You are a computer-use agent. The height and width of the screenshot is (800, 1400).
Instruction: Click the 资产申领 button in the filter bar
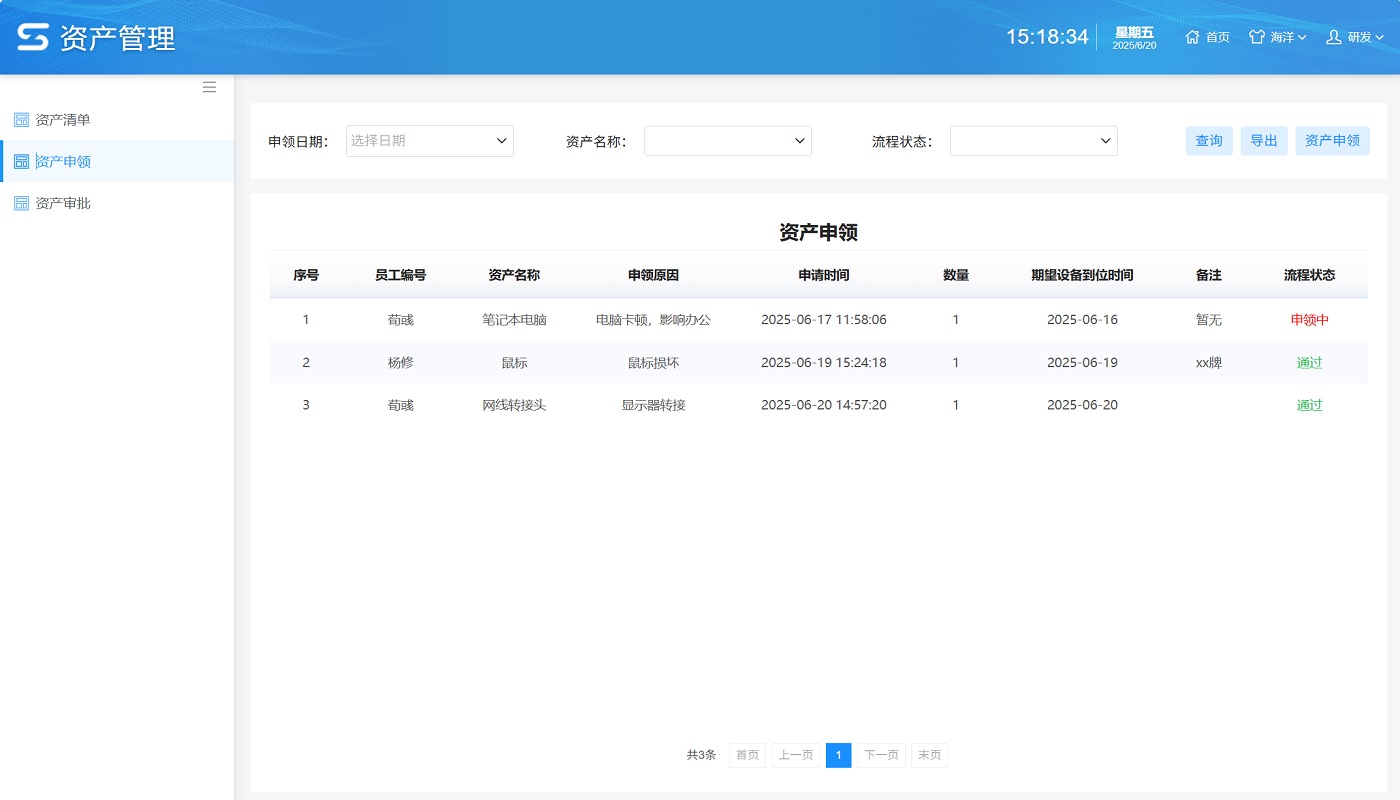1332,141
